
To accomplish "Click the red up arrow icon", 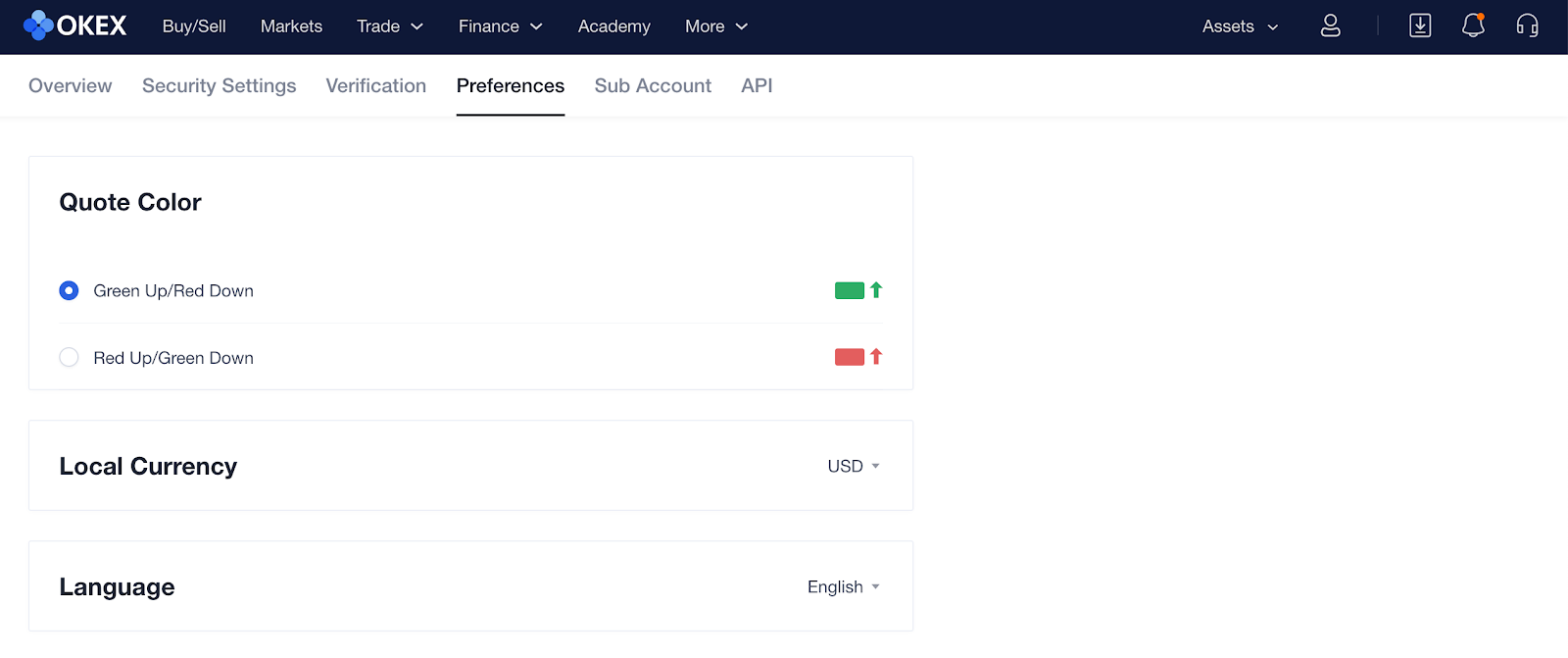I will coord(876,357).
